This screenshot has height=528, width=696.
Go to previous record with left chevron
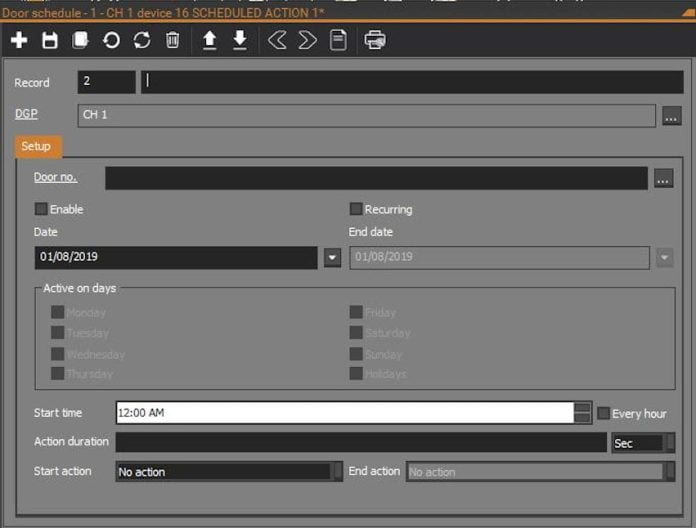click(x=277, y=41)
